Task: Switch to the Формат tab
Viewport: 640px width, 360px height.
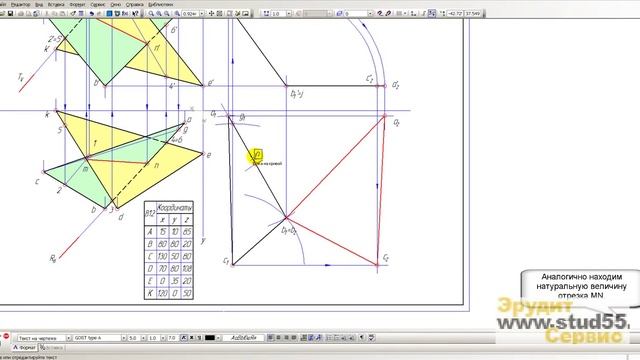Action: click(25, 347)
